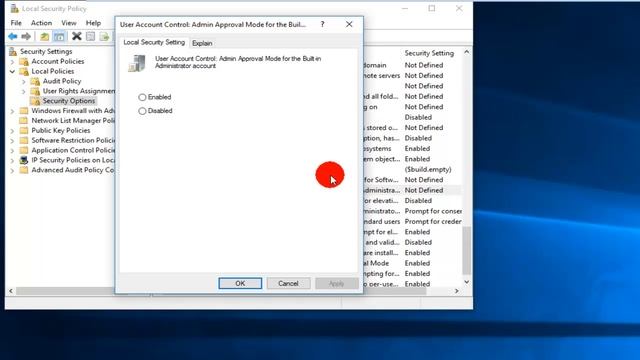Expand the Account Policies node

(x=12, y=62)
